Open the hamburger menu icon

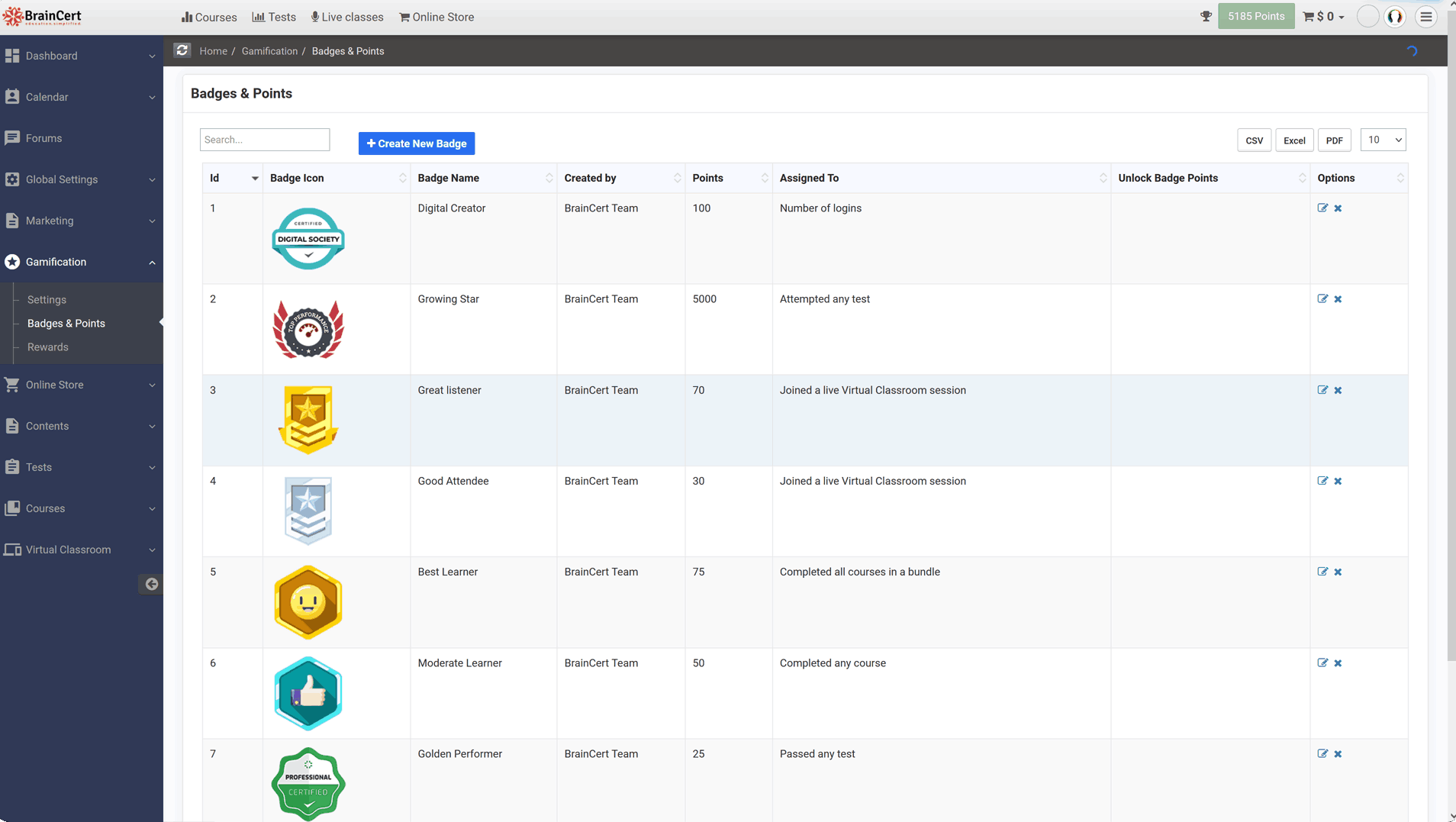(1425, 17)
